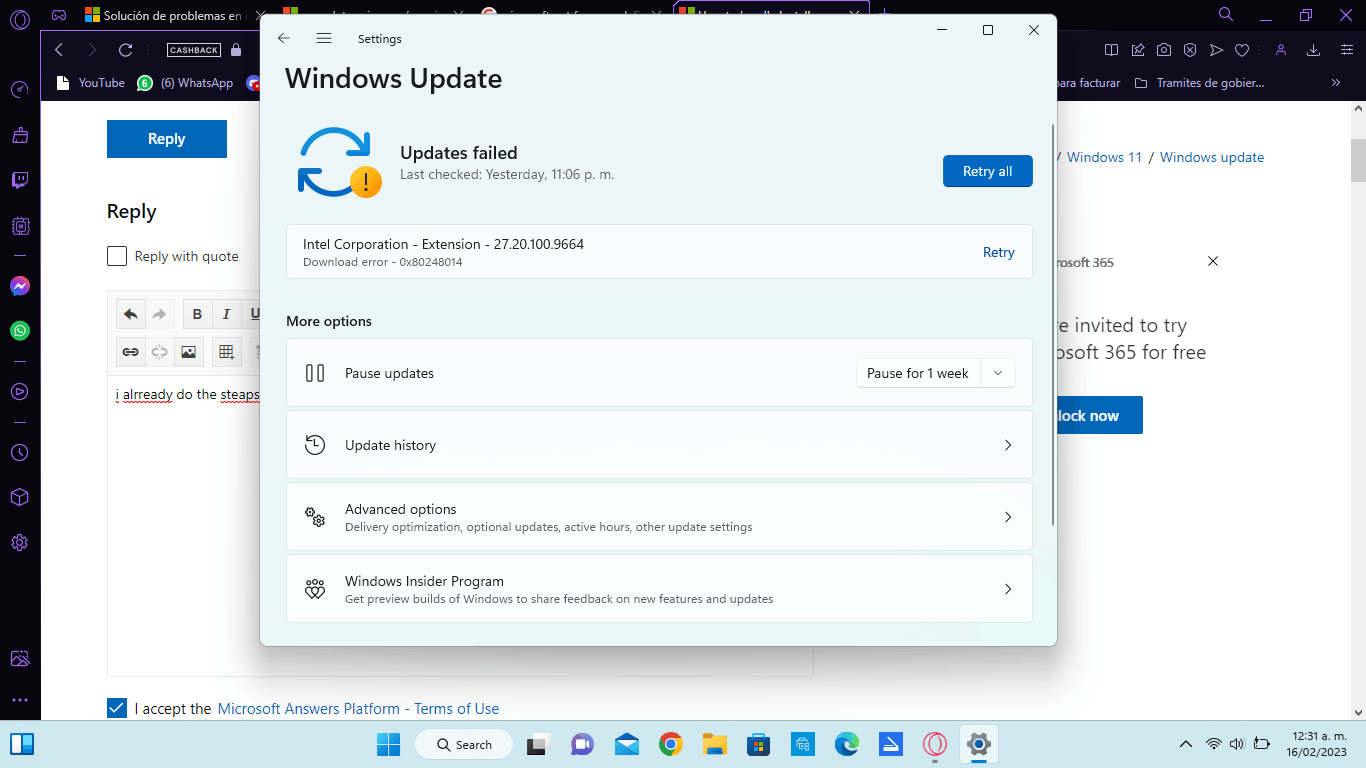Click the undo arrow in reply editor

coord(131,314)
